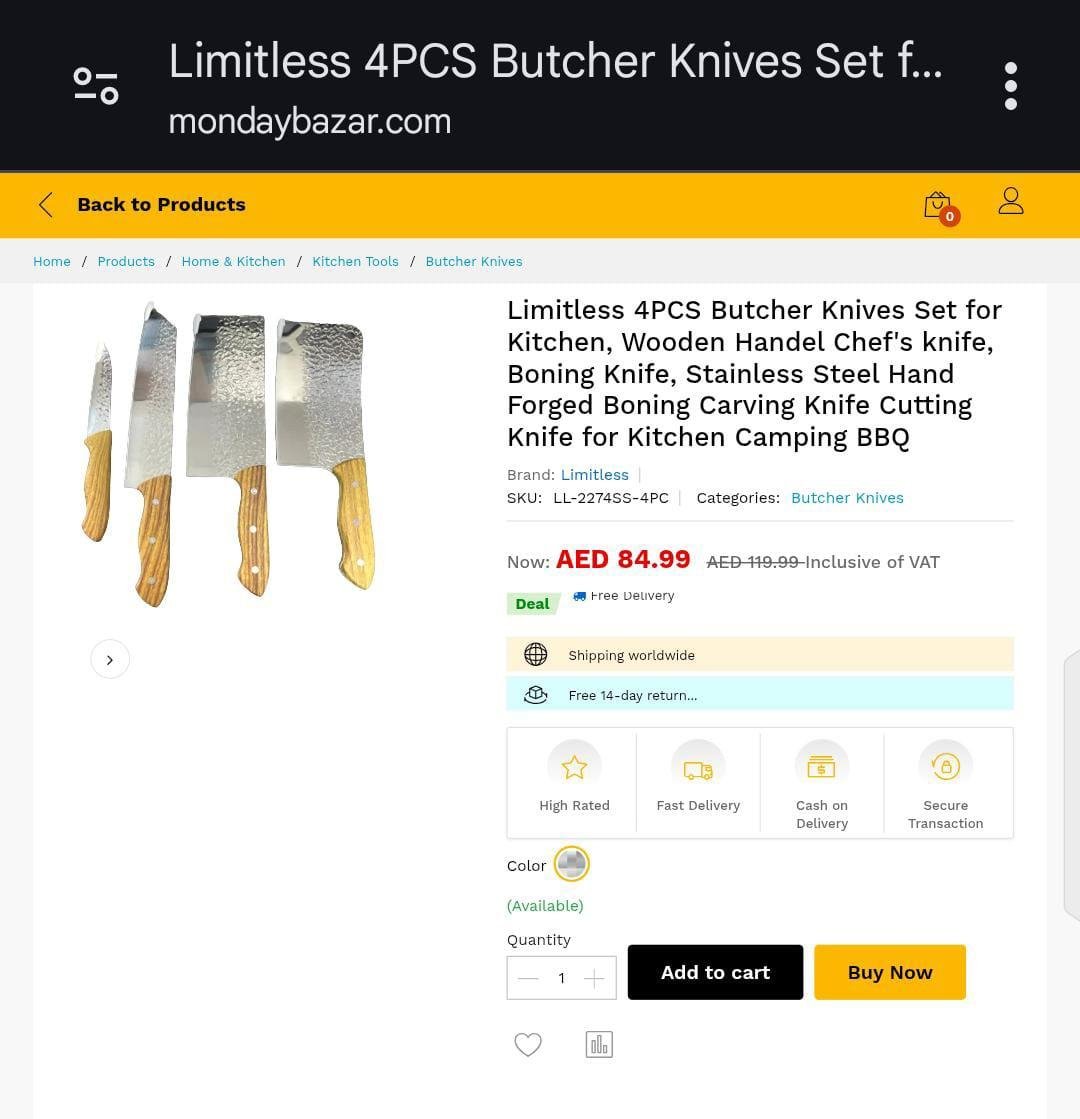Increase quantity with plus button
This screenshot has height=1119, width=1080.
pyautogui.click(x=594, y=978)
